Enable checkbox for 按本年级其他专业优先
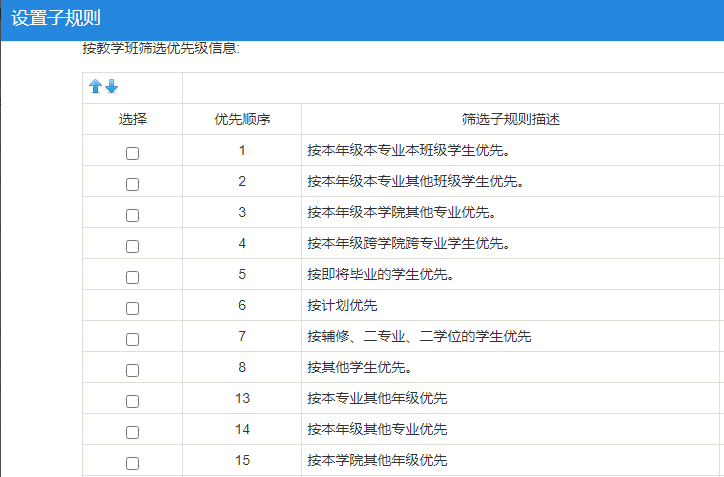The image size is (724, 477). (132, 432)
